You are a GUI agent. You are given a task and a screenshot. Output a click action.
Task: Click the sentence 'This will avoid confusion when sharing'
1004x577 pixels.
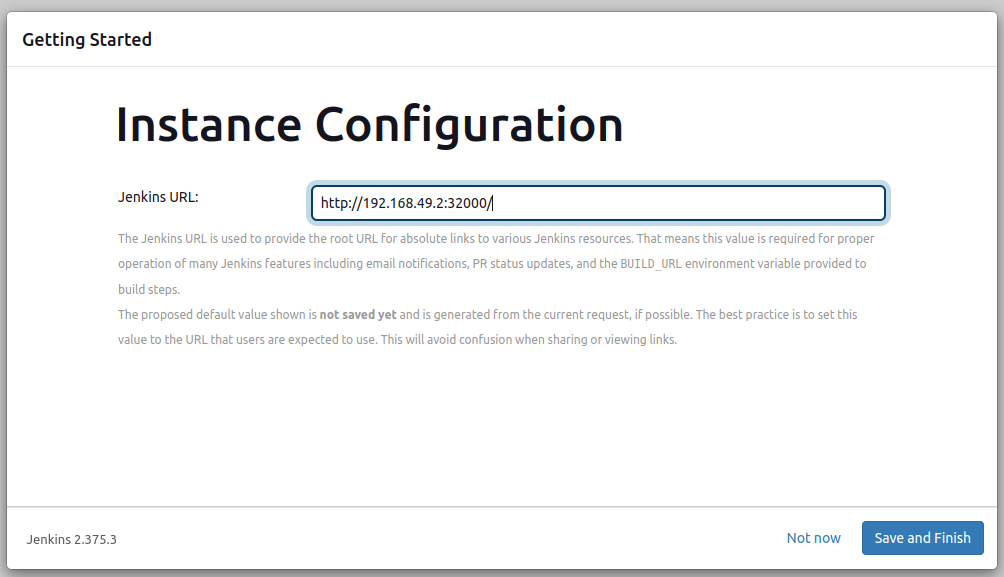point(528,339)
